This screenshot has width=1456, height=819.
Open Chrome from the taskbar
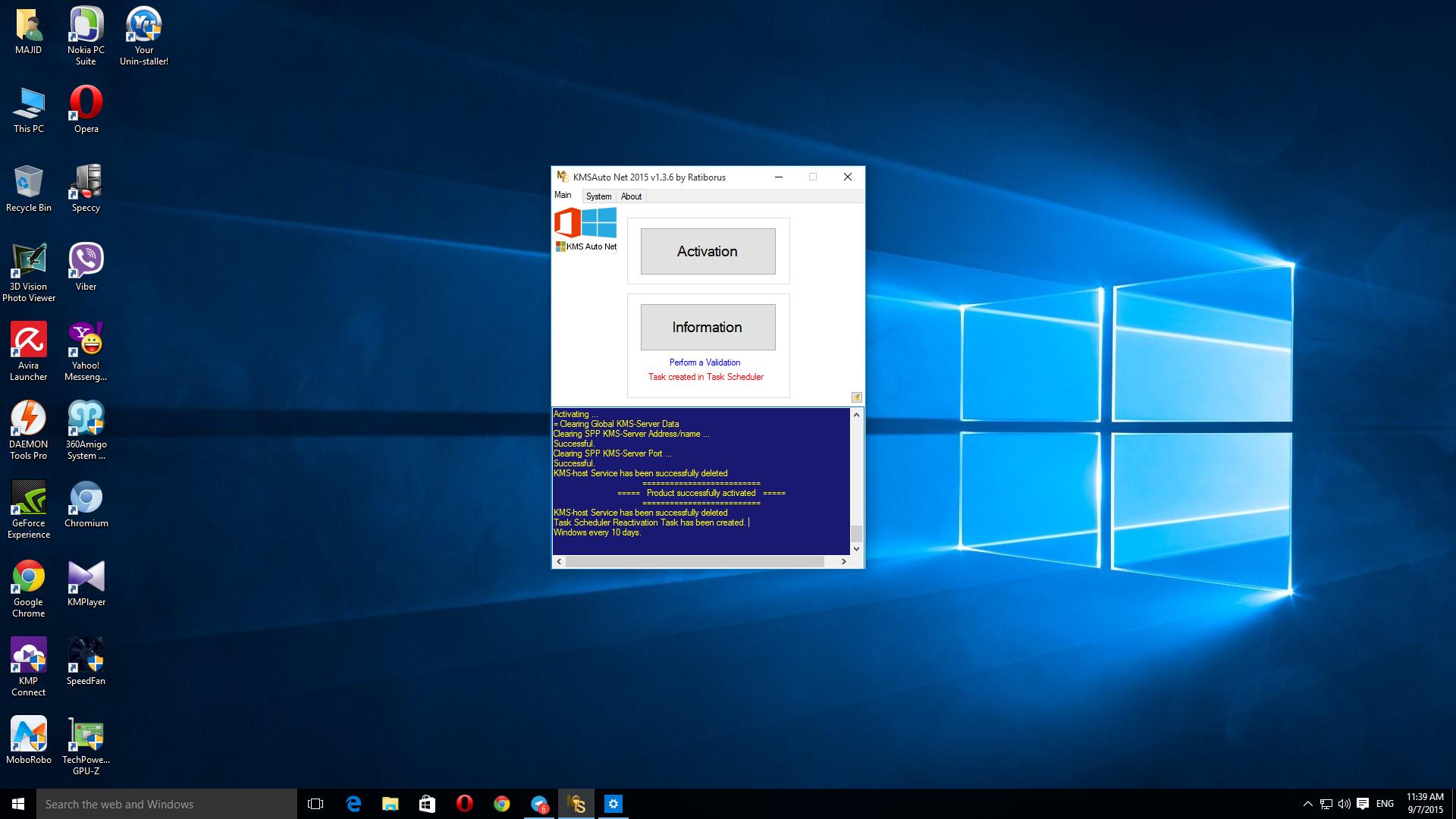(501, 804)
